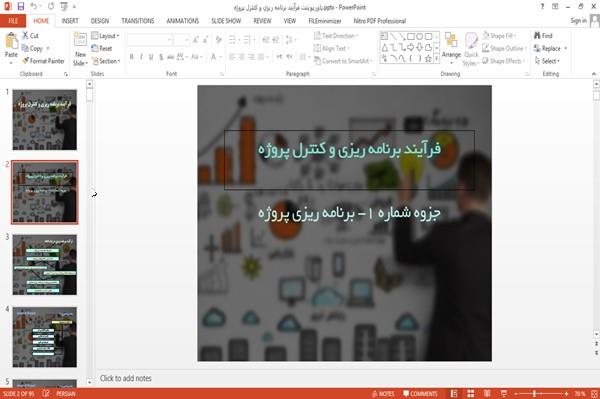Click Replace in Editing group
The width and height of the screenshot is (600, 399).
pyautogui.click(x=550, y=48)
